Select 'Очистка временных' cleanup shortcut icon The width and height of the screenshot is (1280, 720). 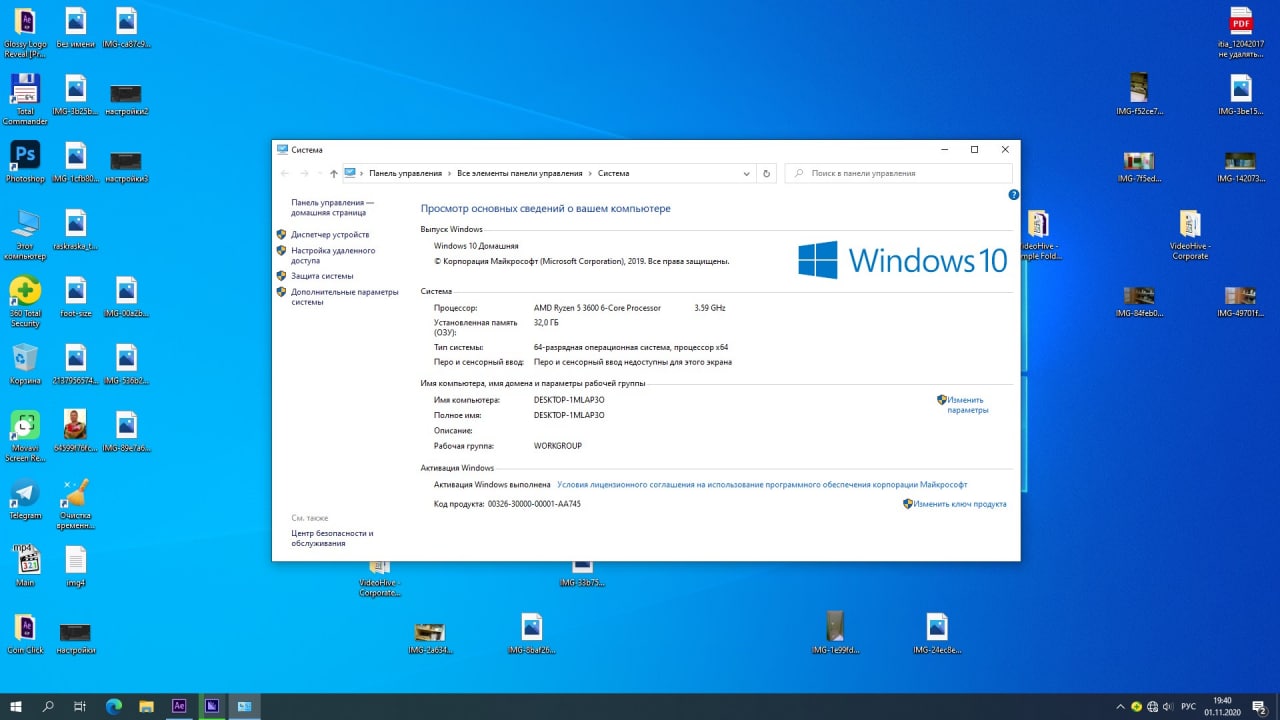[75, 504]
